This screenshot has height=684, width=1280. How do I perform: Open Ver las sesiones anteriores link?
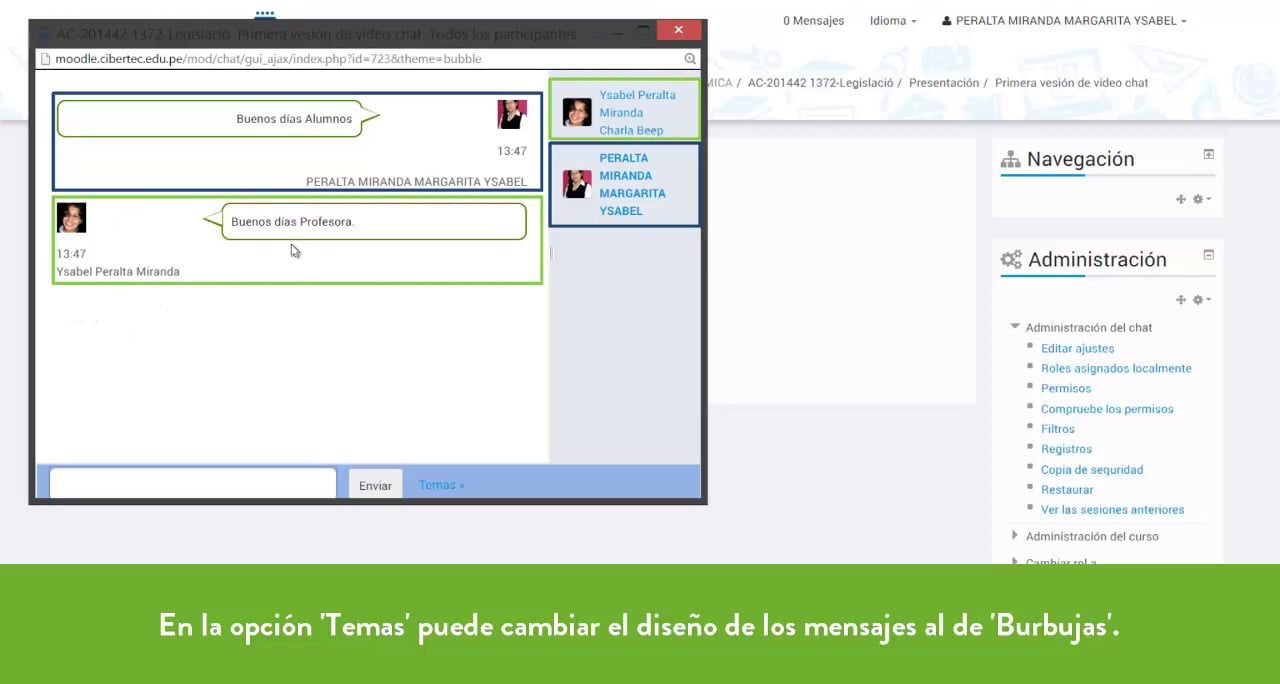coord(1112,510)
